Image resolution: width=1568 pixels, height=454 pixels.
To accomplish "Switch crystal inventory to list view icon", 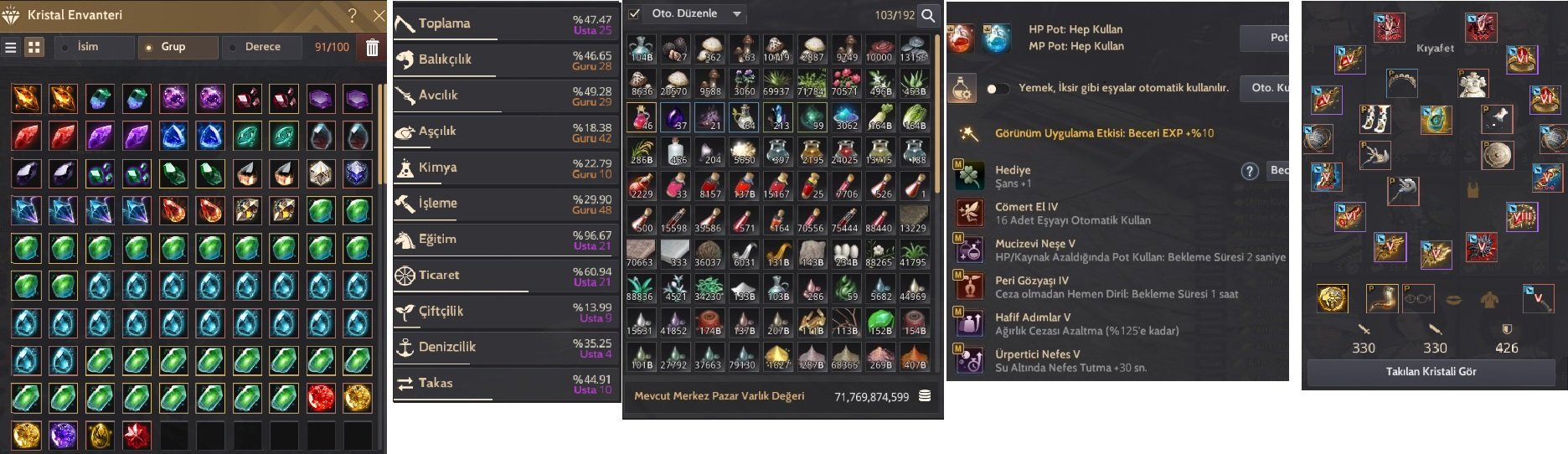I will (x=11, y=48).
